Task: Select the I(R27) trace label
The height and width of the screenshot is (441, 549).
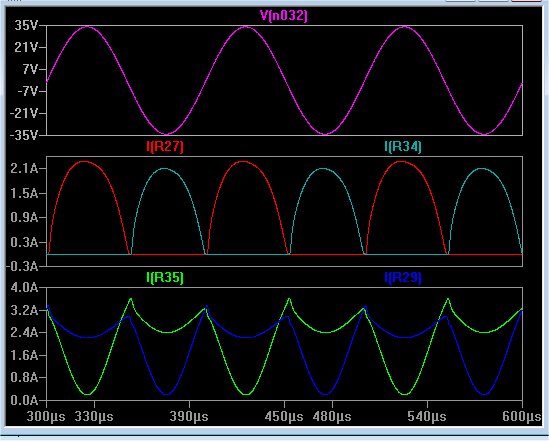Action: [x=165, y=147]
